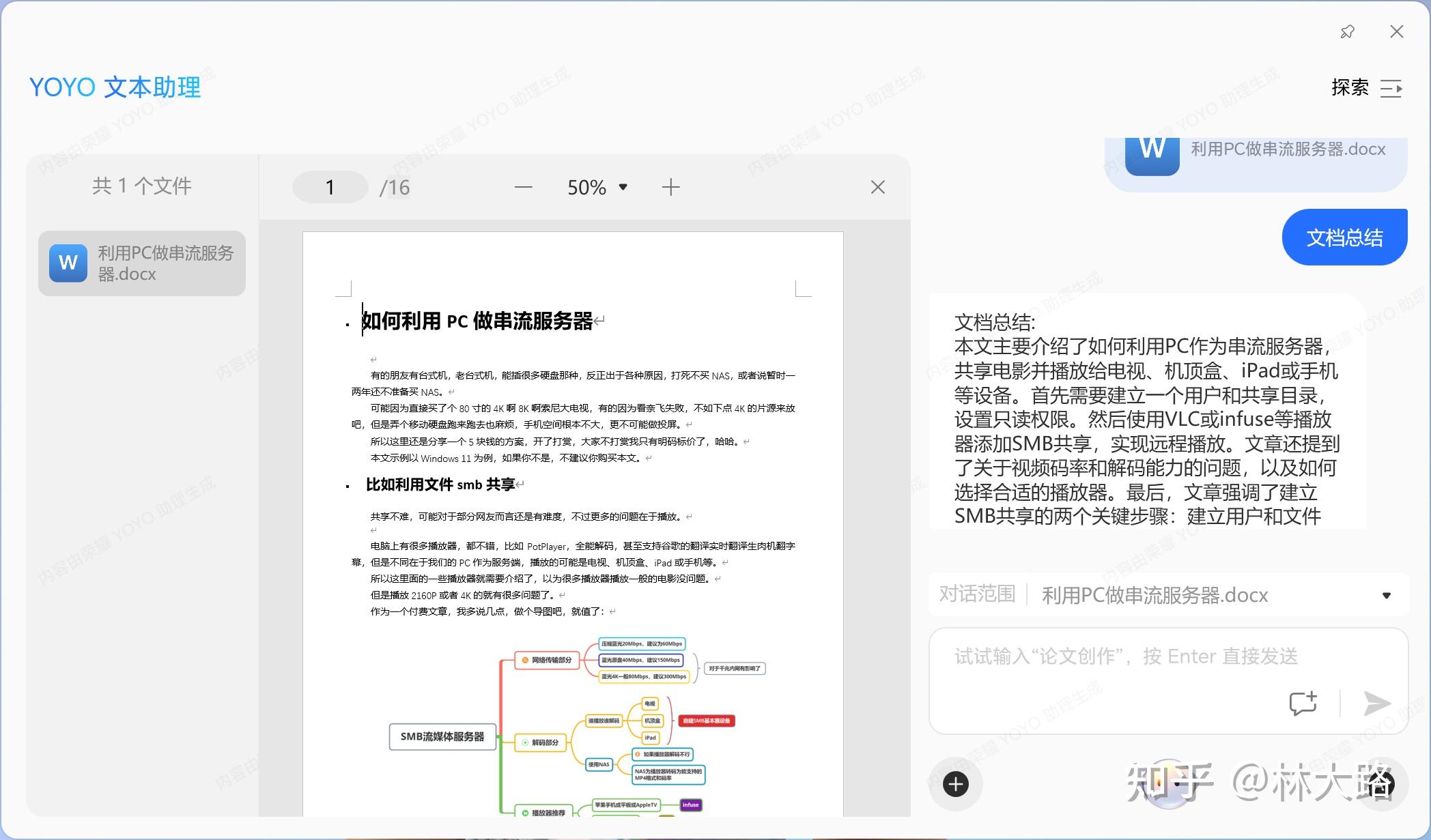
Task: Click the Word icon in the file list
Action: (x=68, y=263)
